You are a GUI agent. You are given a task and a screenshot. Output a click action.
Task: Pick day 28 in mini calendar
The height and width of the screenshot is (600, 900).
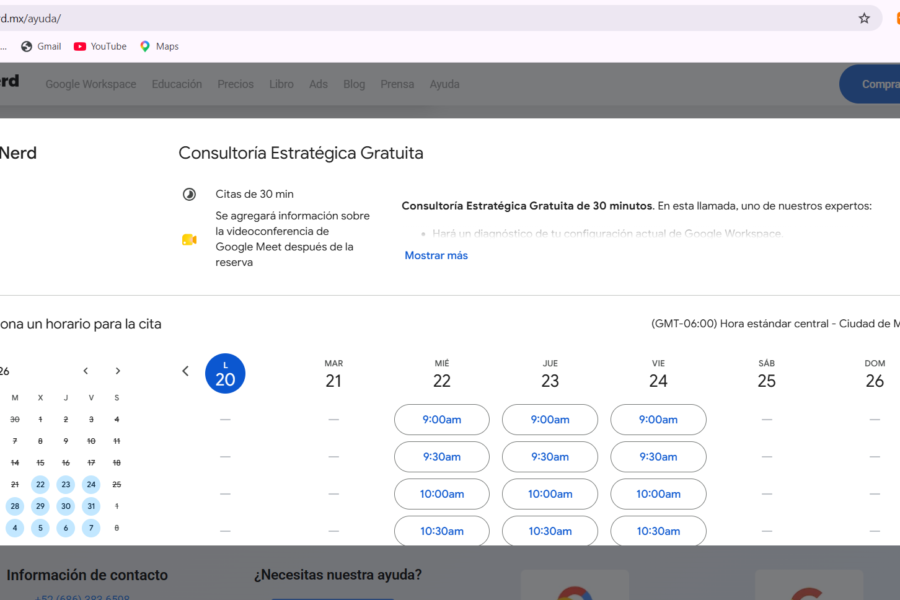click(x=15, y=506)
